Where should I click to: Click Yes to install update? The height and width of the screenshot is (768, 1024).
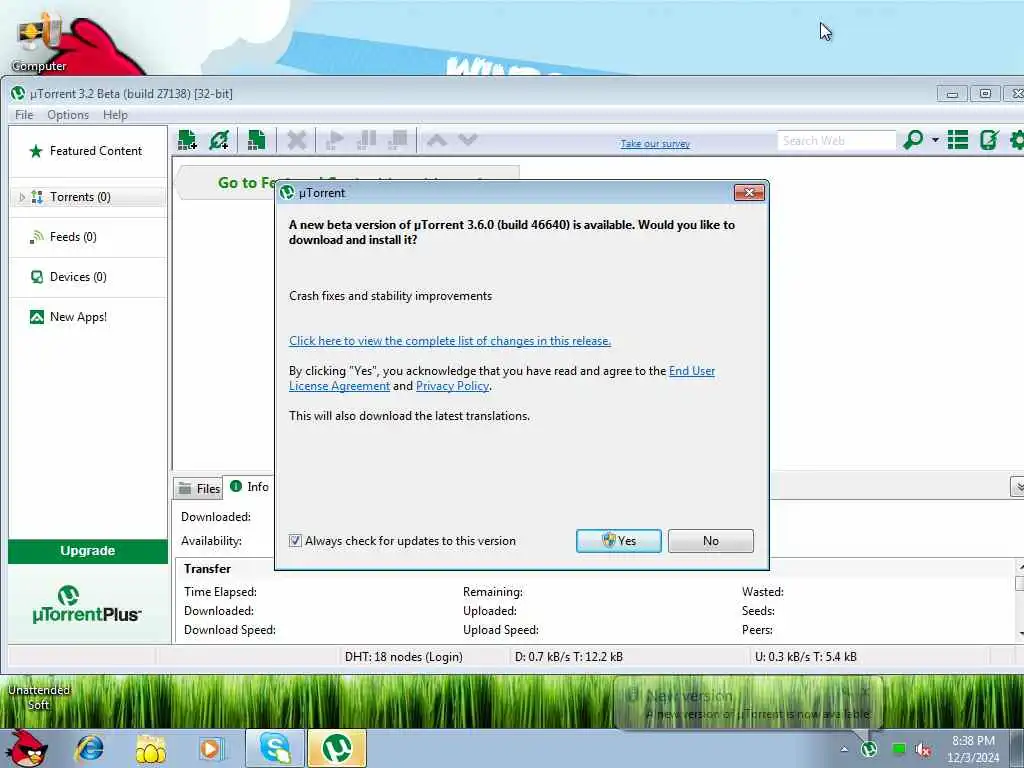(x=618, y=541)
